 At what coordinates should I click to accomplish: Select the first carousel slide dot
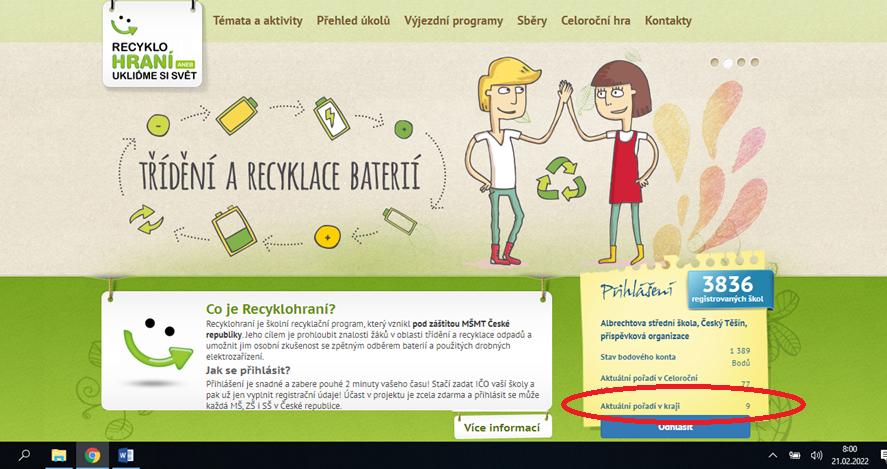click(x=715, y=62)
